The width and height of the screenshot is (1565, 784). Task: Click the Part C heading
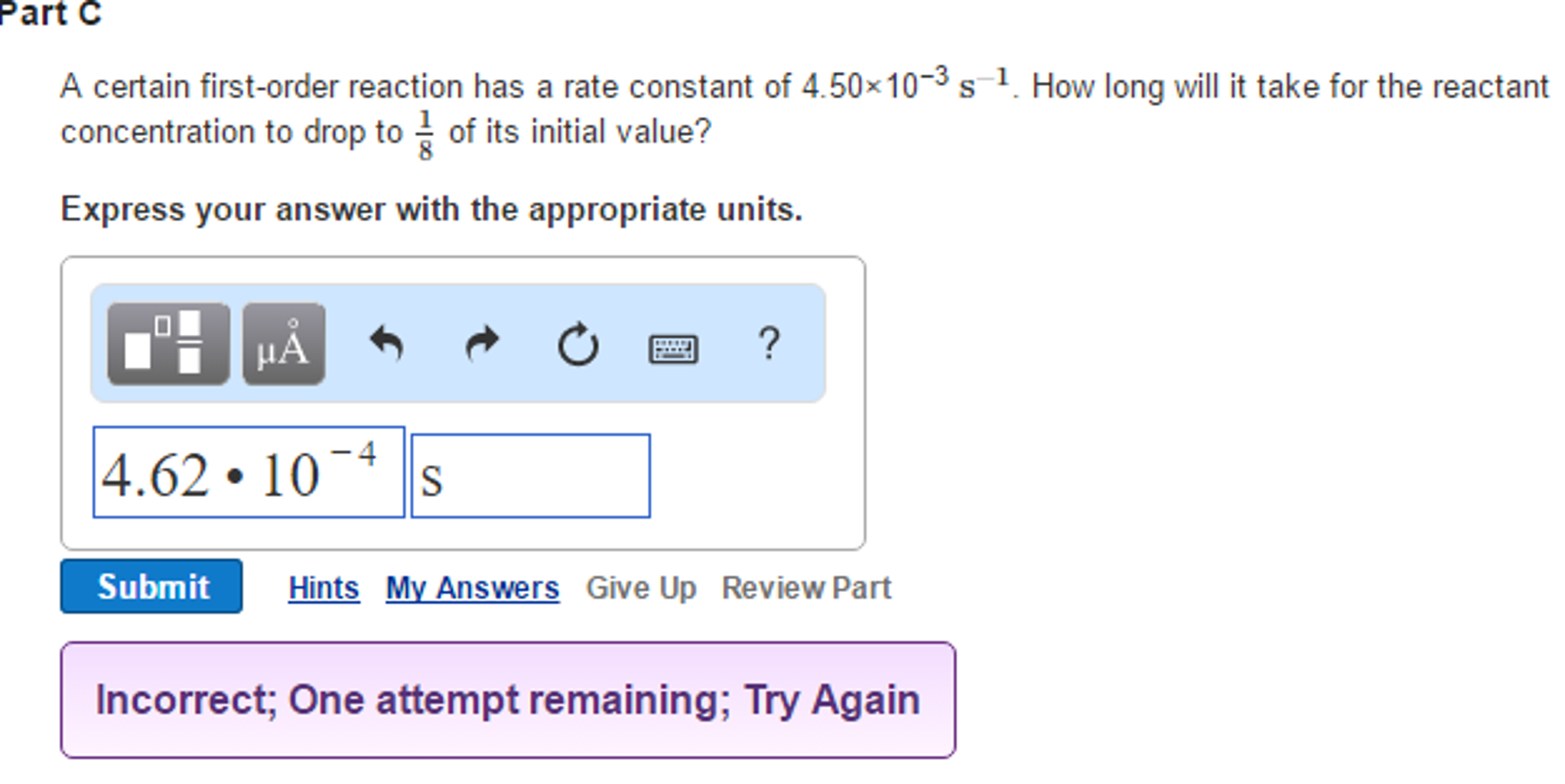50,14
